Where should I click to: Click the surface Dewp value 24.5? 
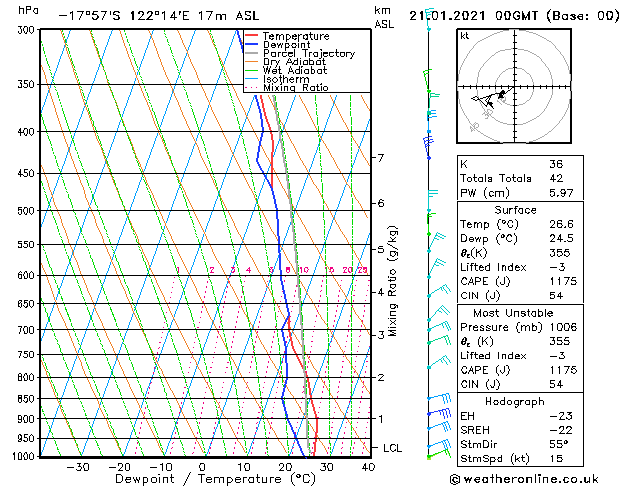tap(561, 239)
